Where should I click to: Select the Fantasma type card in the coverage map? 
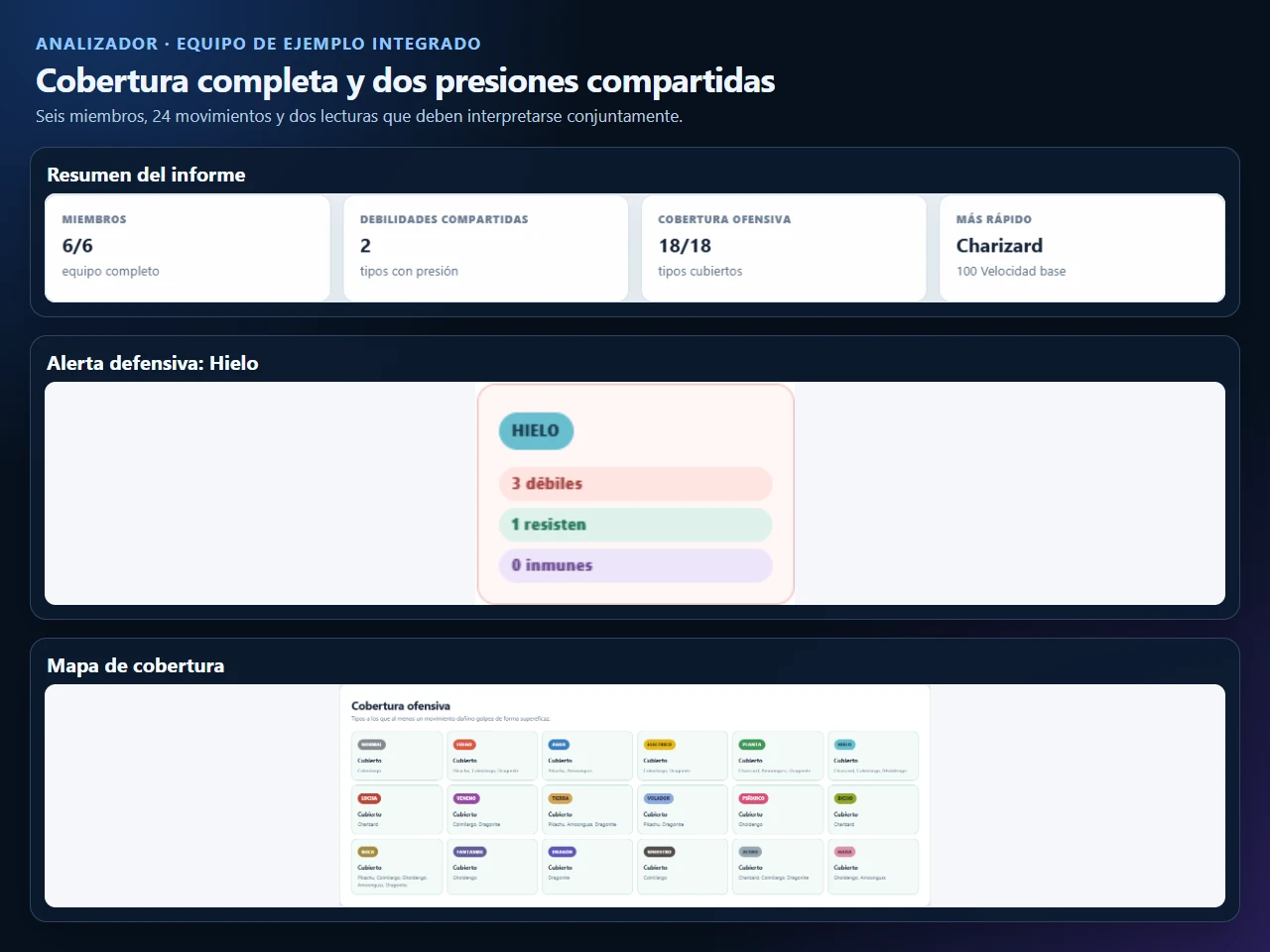click(492, 867)
